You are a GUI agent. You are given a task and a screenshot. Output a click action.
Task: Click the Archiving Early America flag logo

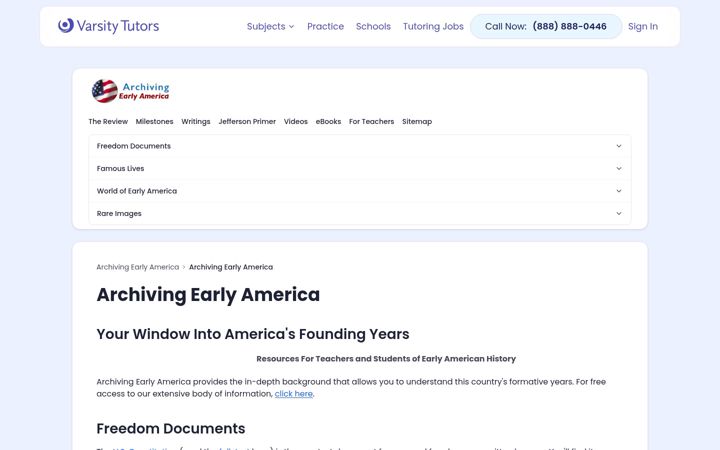[x=130, y=91]
